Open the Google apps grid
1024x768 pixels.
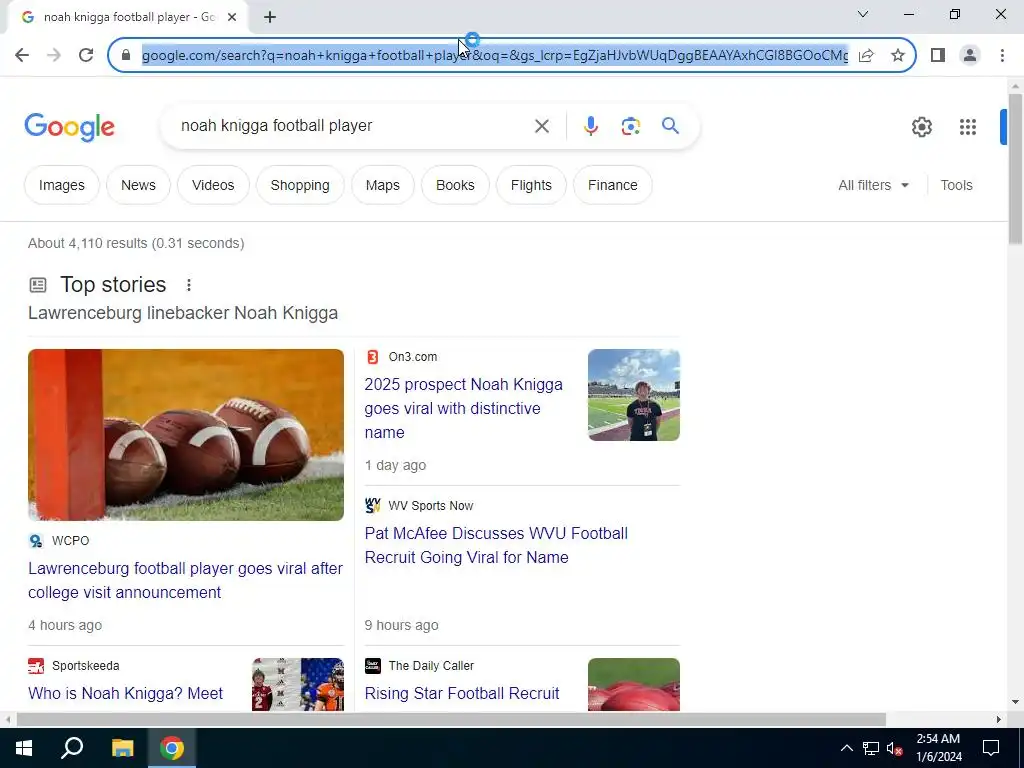coord(968,127)
